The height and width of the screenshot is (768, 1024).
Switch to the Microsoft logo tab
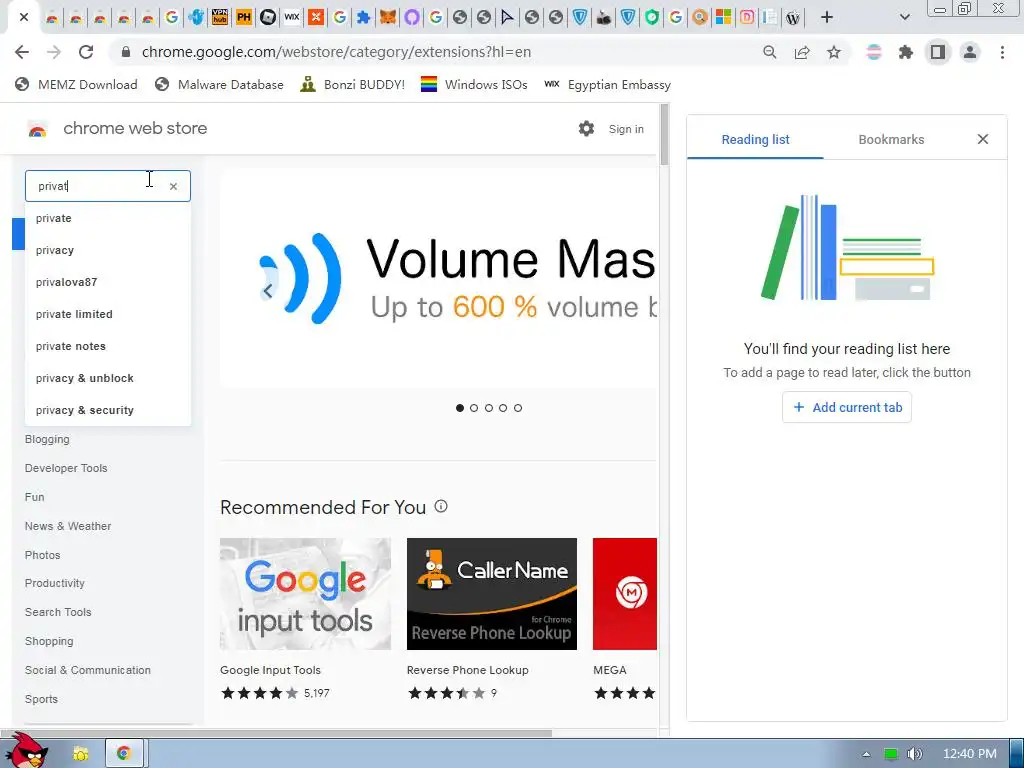[x=724, y=17]
